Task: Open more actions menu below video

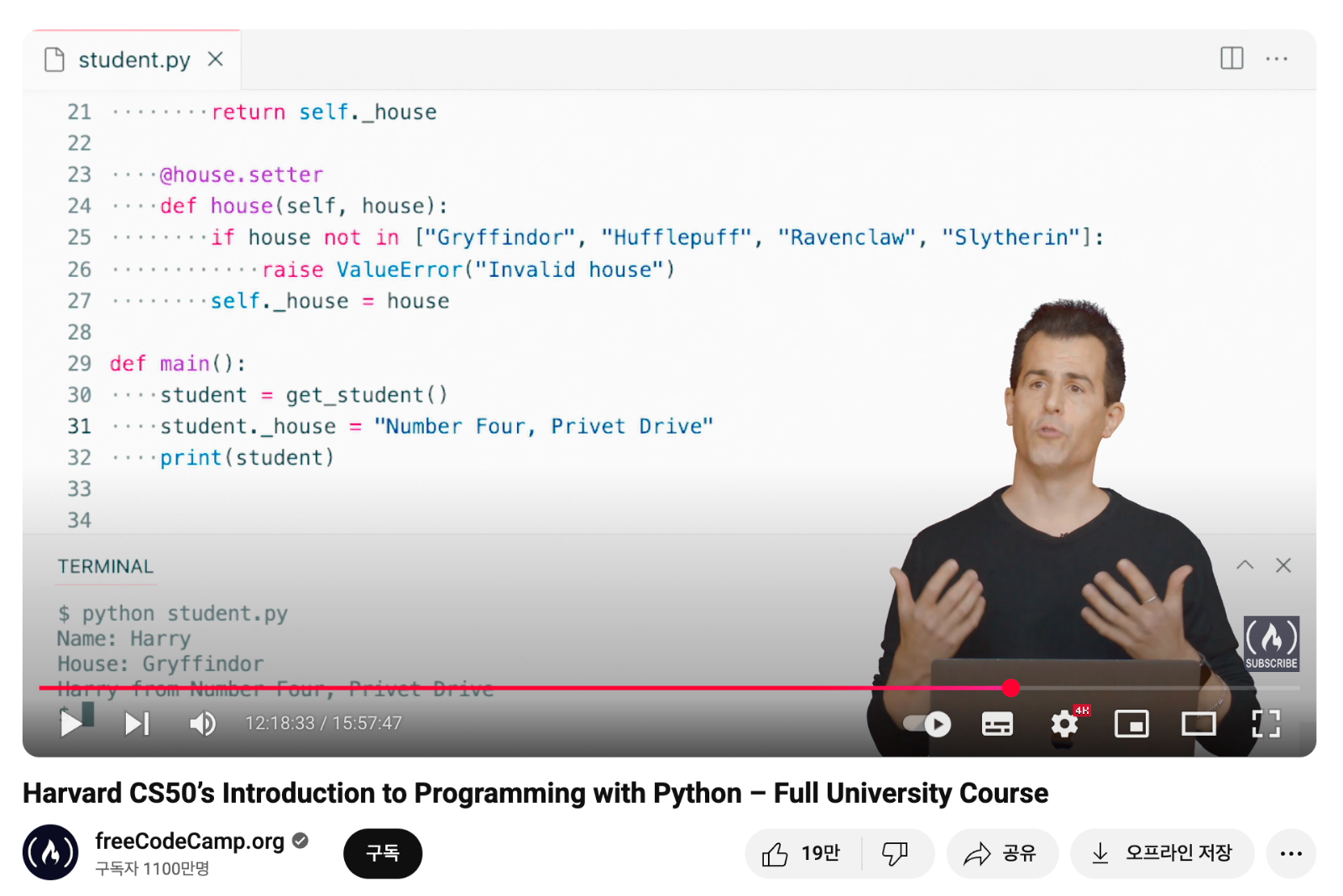Action: tap(1290, 853)
